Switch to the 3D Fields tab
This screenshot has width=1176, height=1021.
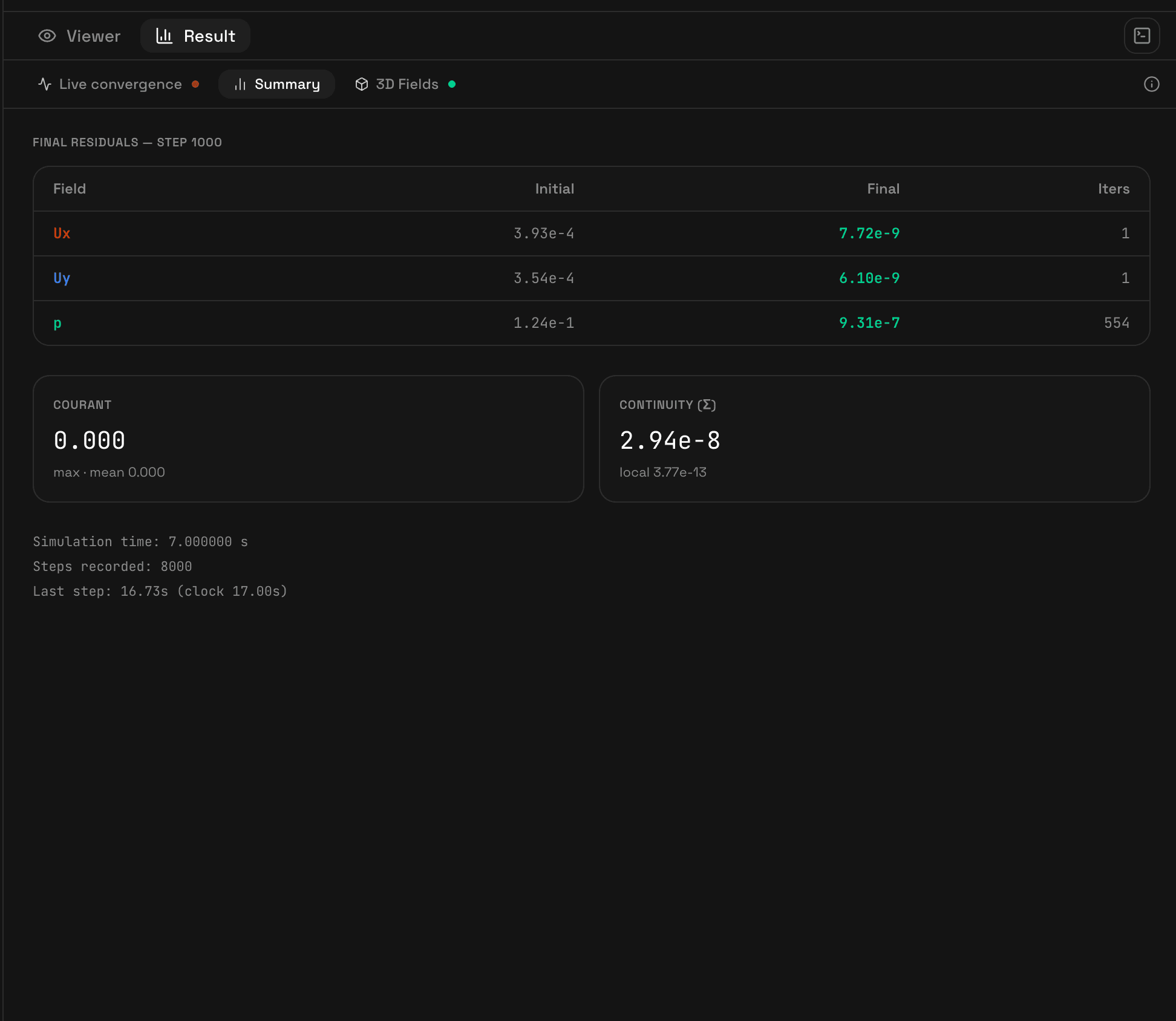click(407, 84)
